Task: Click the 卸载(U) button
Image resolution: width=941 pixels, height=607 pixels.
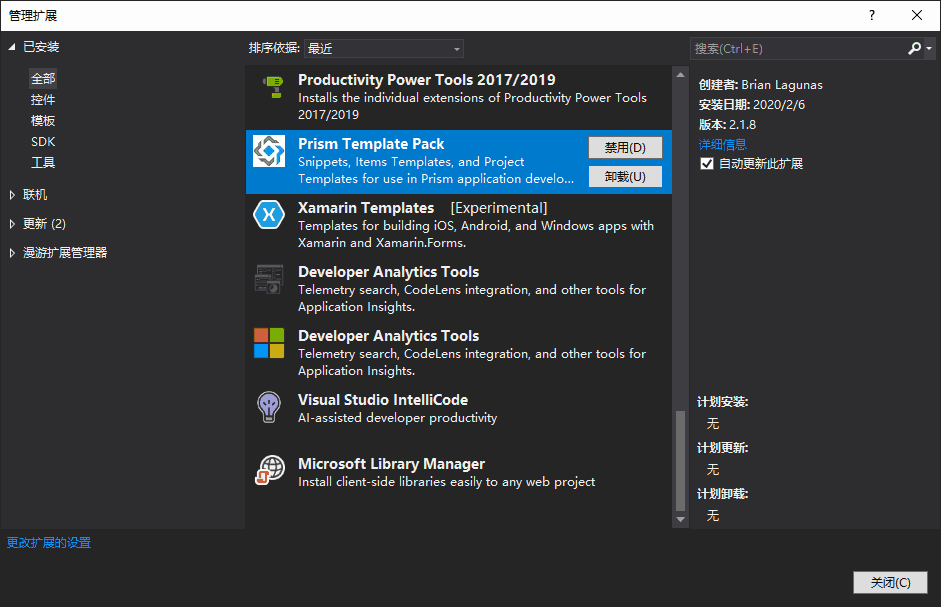Action: 625,177
